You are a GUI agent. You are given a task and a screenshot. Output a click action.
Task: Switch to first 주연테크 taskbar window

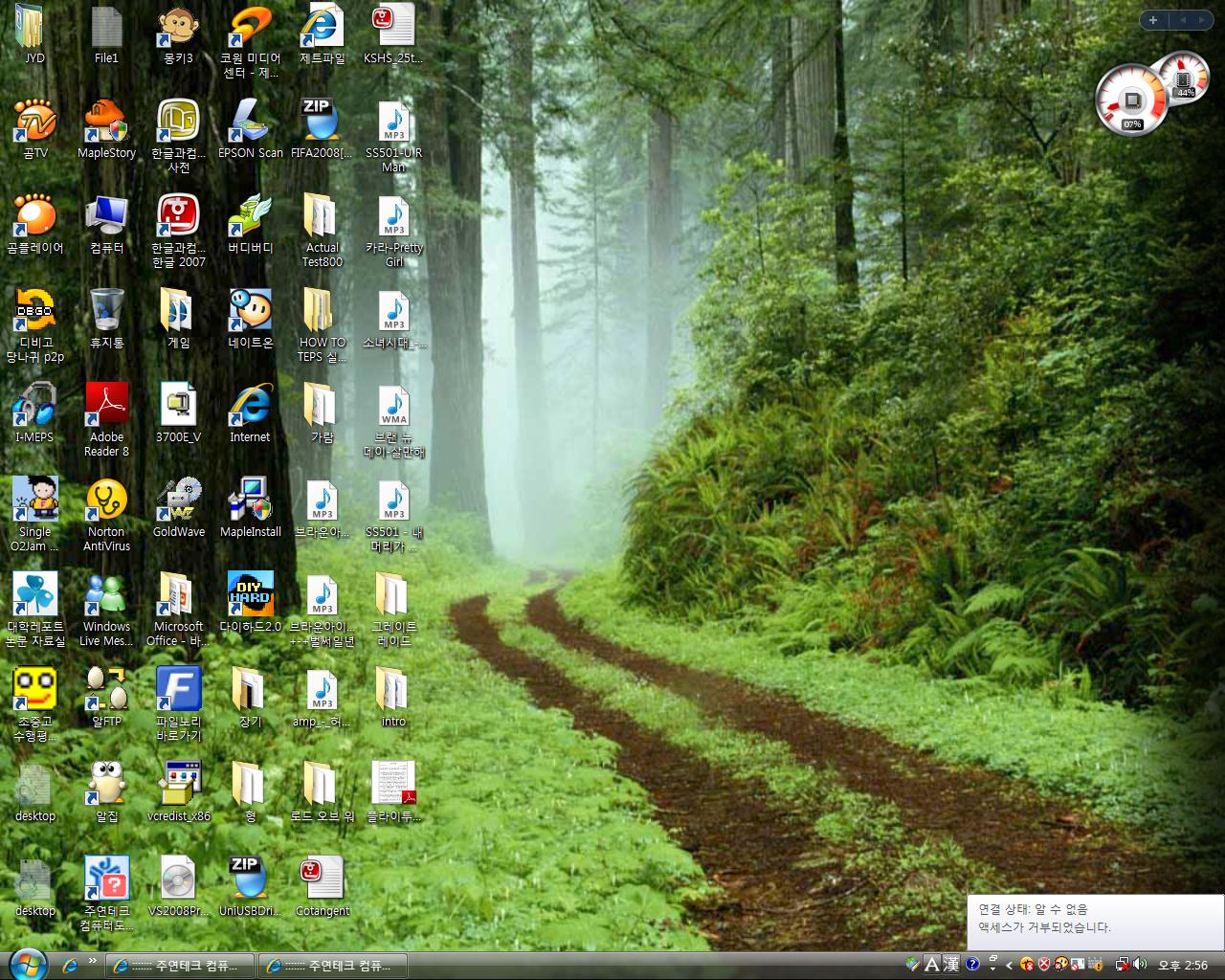coord(179,965)
